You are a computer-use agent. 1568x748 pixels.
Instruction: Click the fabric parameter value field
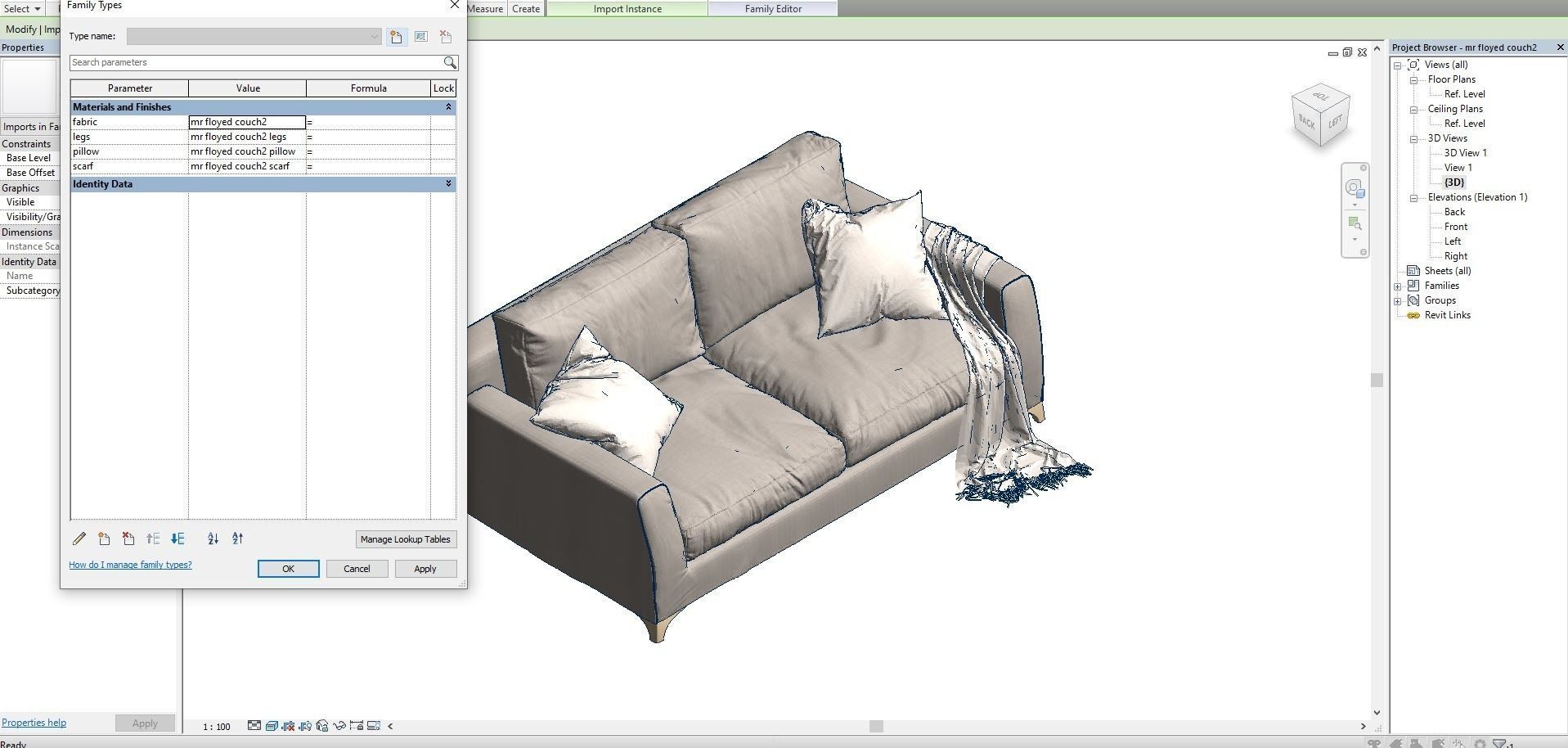(x=247, y=122)
